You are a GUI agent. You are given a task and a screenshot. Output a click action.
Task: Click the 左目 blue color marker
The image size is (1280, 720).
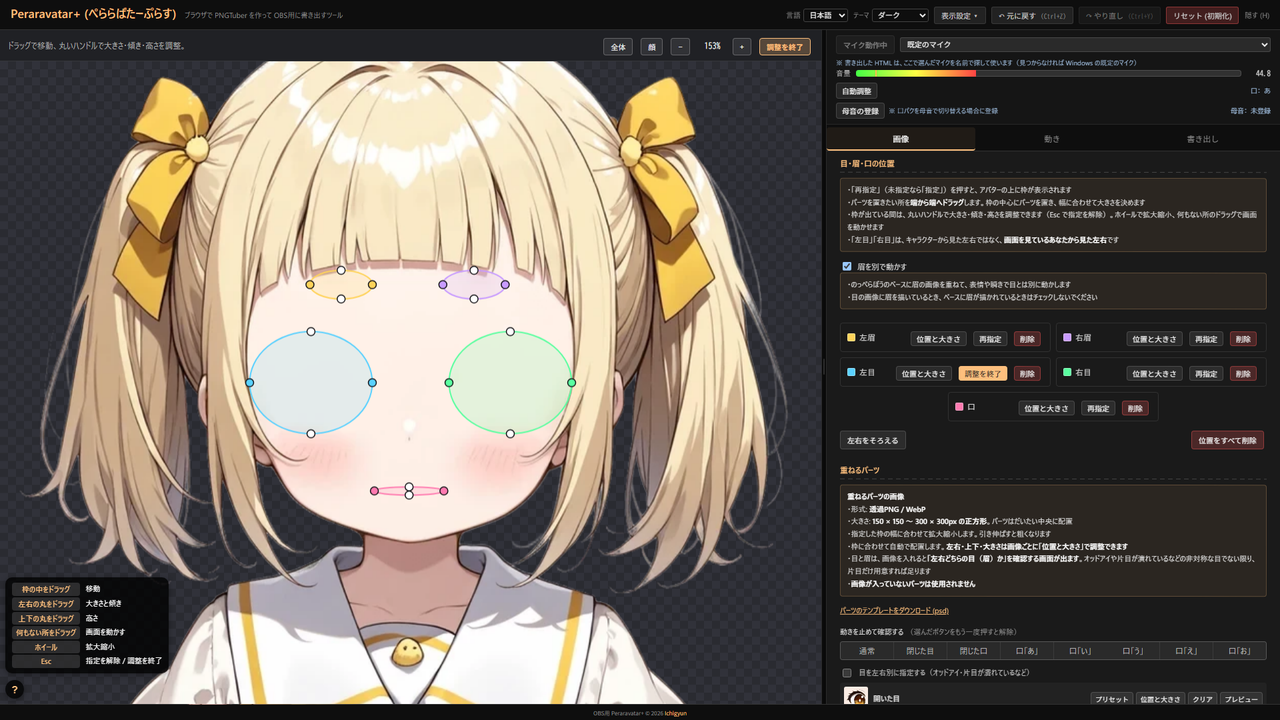851,372
